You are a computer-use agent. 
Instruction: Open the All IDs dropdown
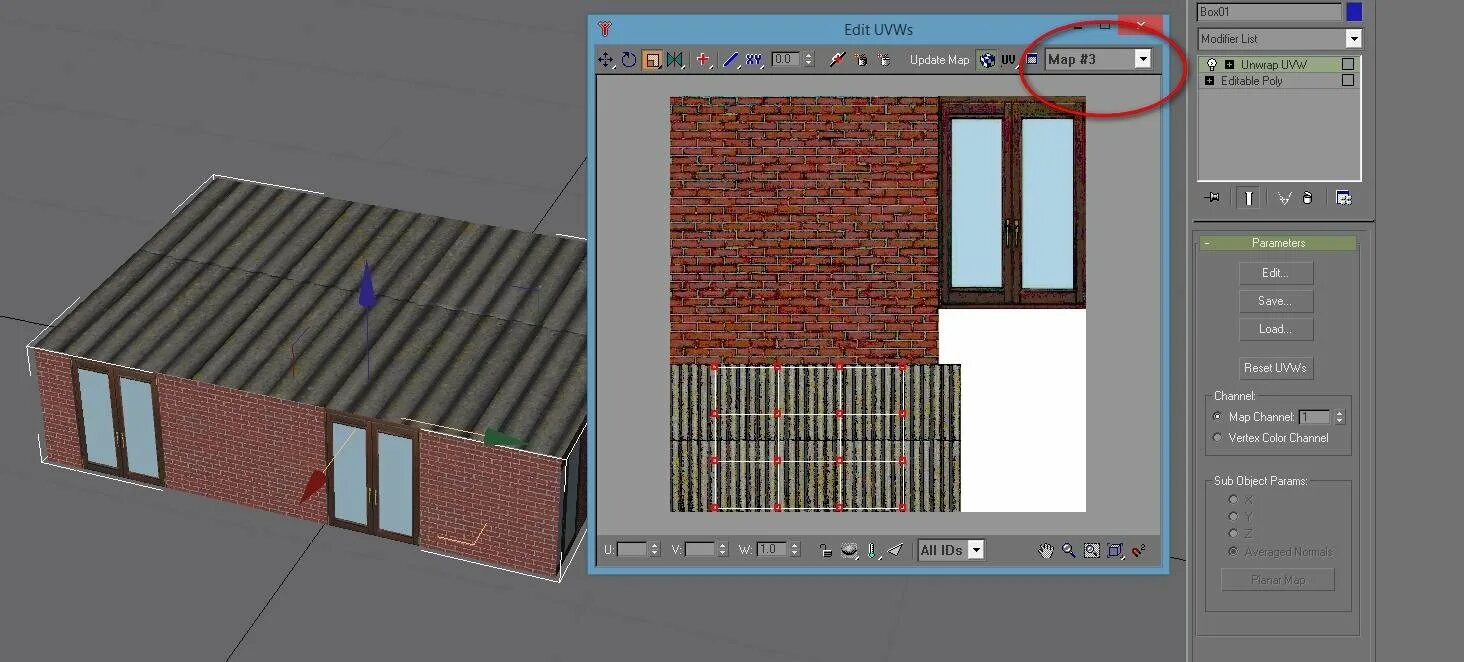976,550
